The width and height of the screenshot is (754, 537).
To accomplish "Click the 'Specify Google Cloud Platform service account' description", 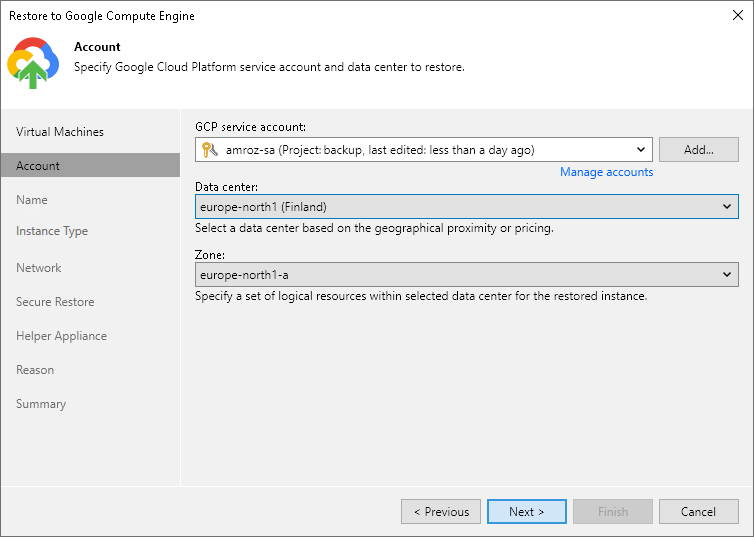I will [269, 67].
